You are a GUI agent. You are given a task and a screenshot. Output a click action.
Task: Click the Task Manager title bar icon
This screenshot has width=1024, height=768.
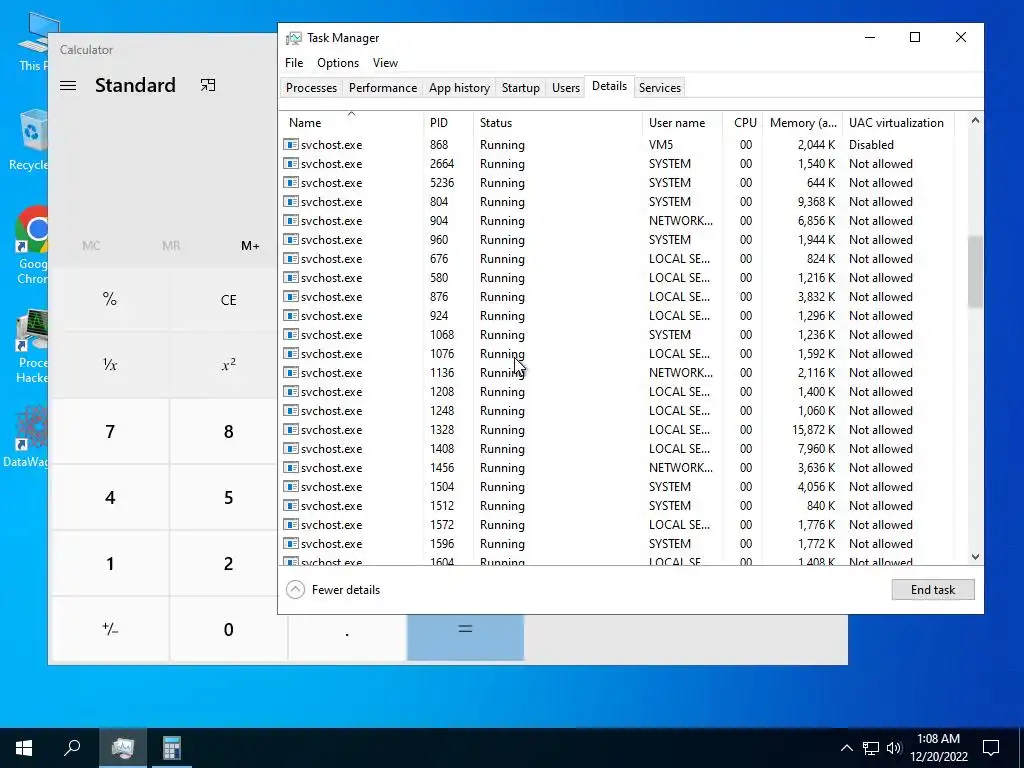294,38
